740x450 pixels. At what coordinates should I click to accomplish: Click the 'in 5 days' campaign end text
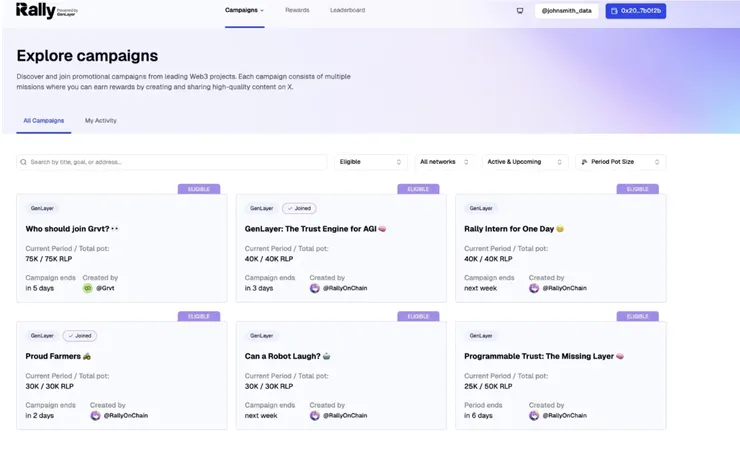tap(40, 288)
